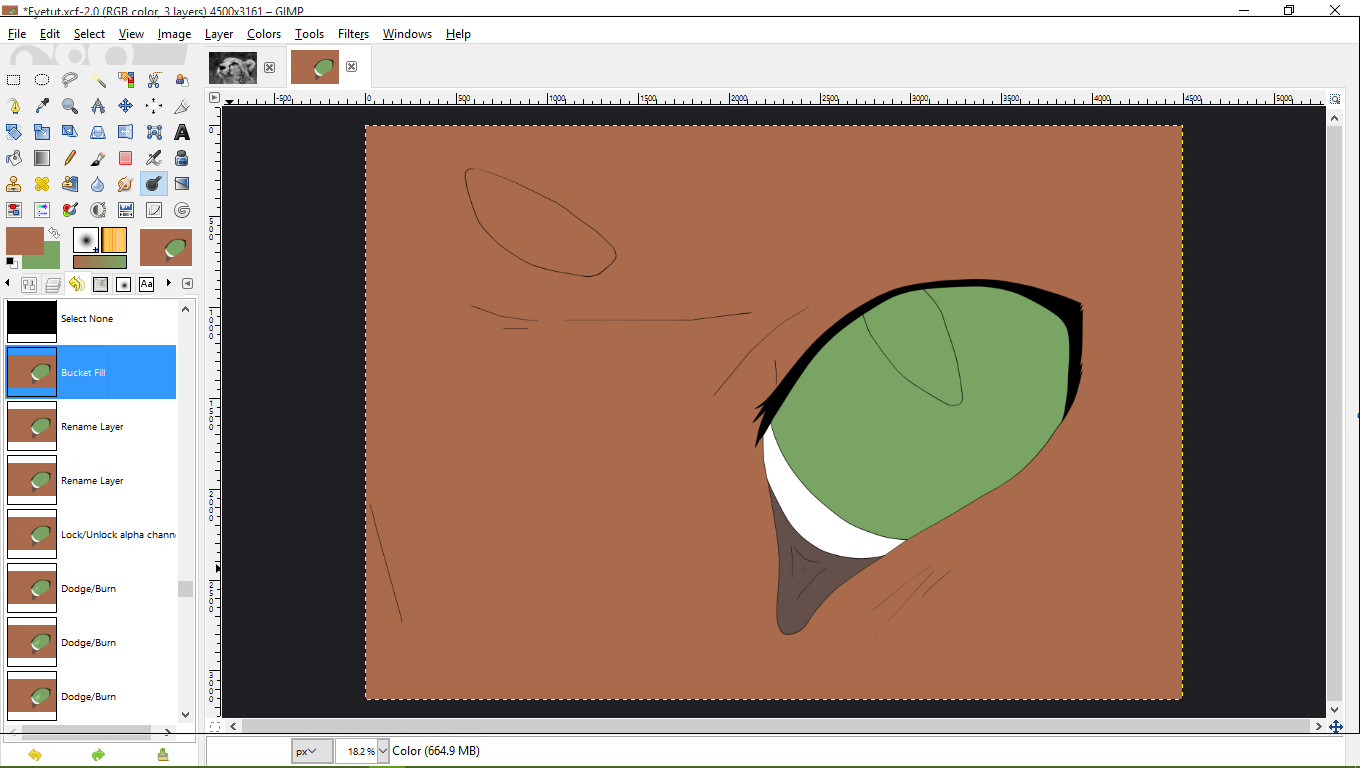
Task: Jump to Select None history state
Action: pyautogui.click(x=91, y=318)
